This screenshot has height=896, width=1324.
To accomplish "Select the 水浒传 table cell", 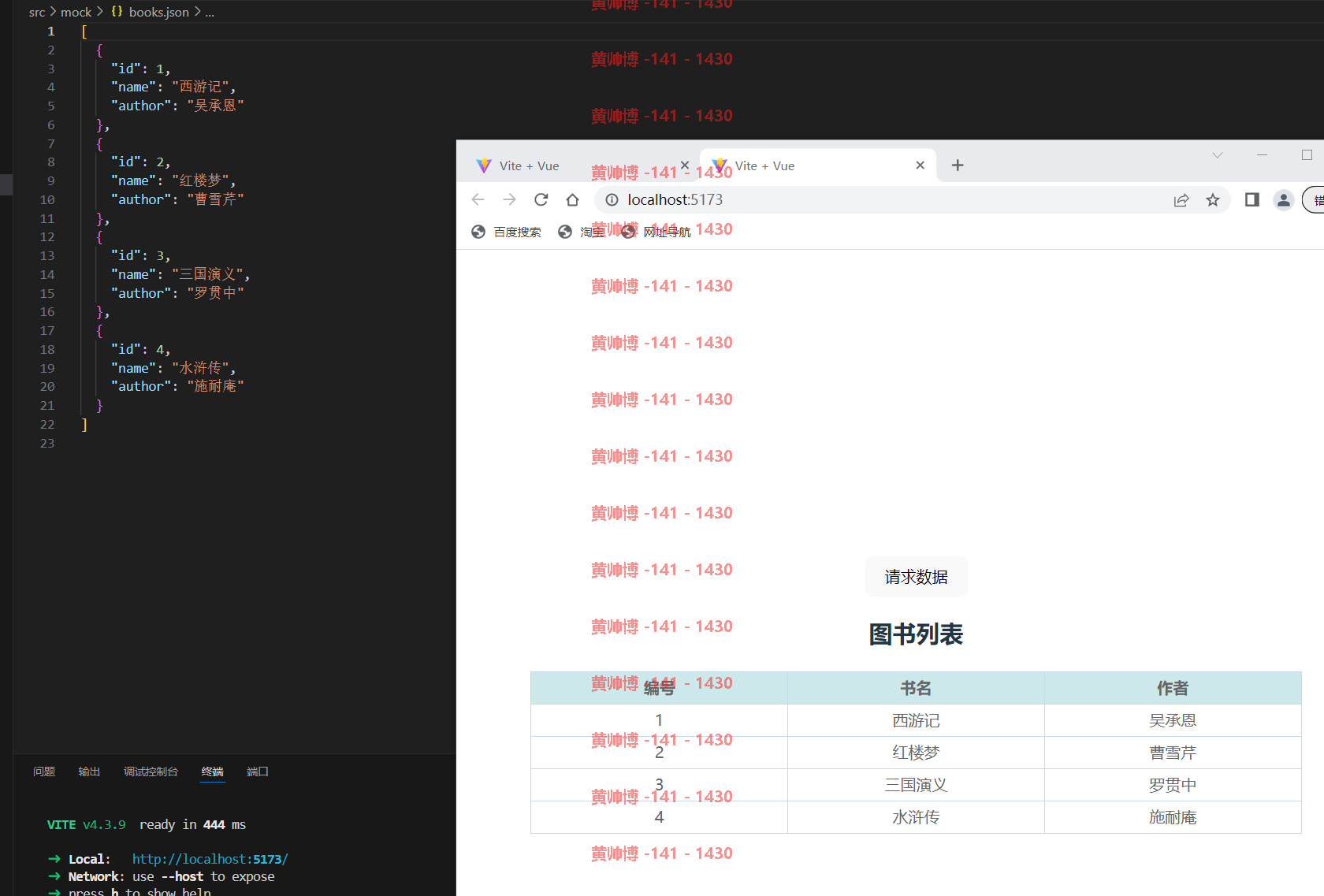I will click(x=916, y=817).
